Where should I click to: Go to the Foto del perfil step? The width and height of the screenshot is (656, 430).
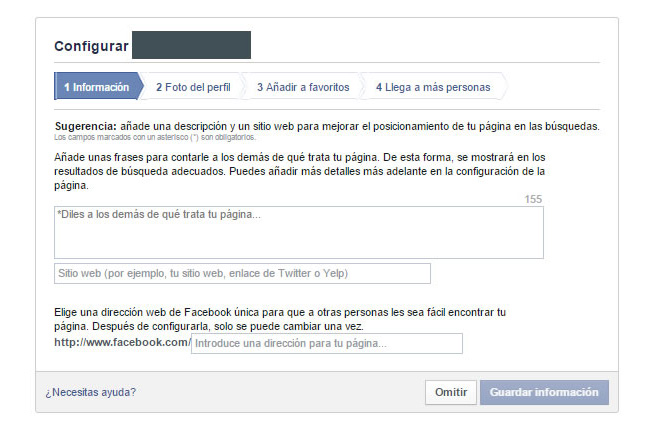tap(193, 87)
